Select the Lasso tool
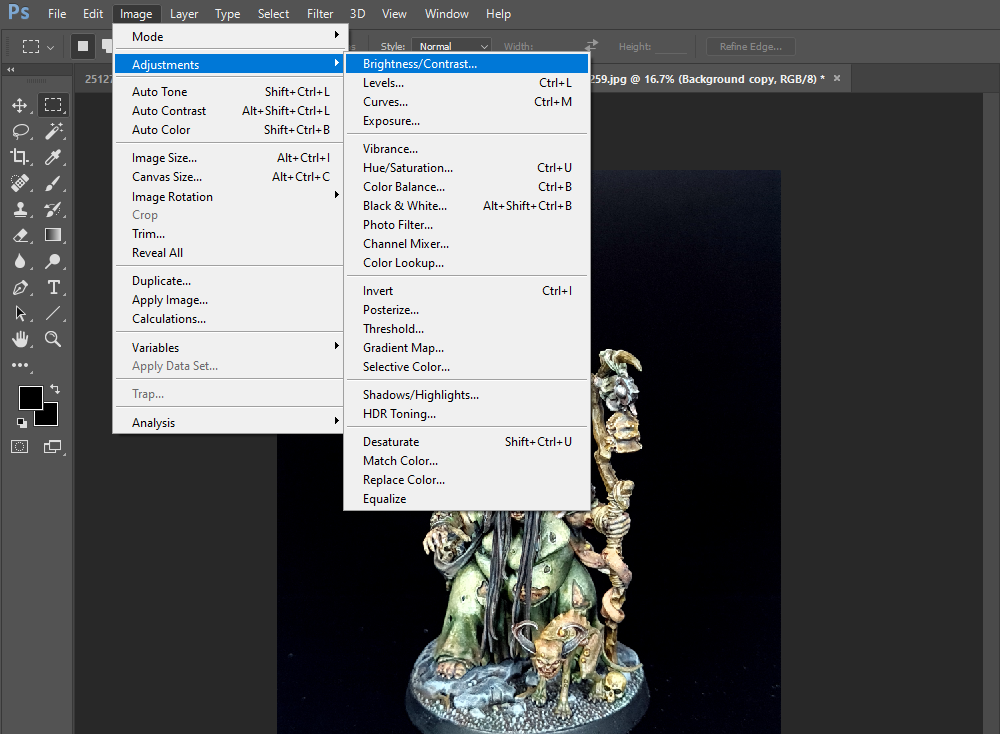1000x734 pixels. point(20,131)
